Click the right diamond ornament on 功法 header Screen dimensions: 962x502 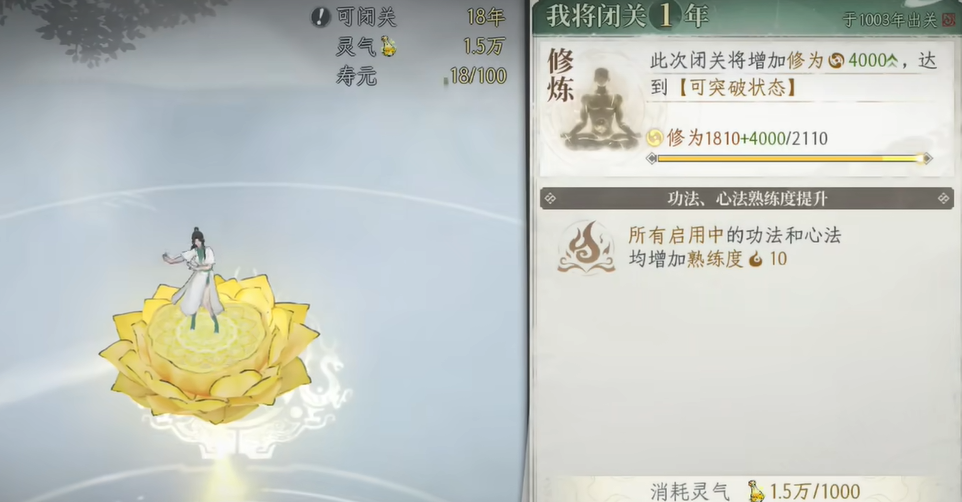click(x=944, y=198)
